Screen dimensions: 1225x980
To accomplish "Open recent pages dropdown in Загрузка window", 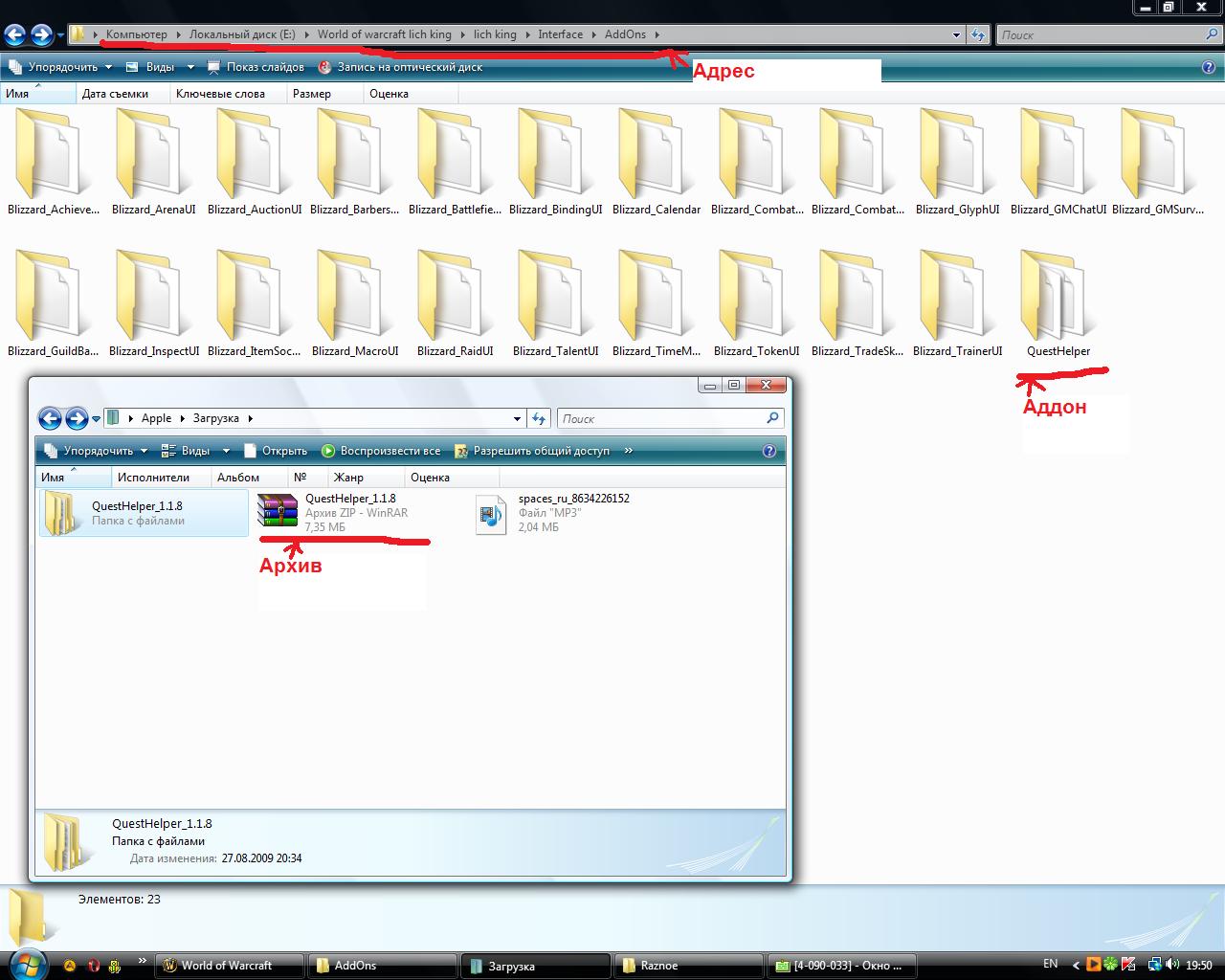I will (96, 419).
